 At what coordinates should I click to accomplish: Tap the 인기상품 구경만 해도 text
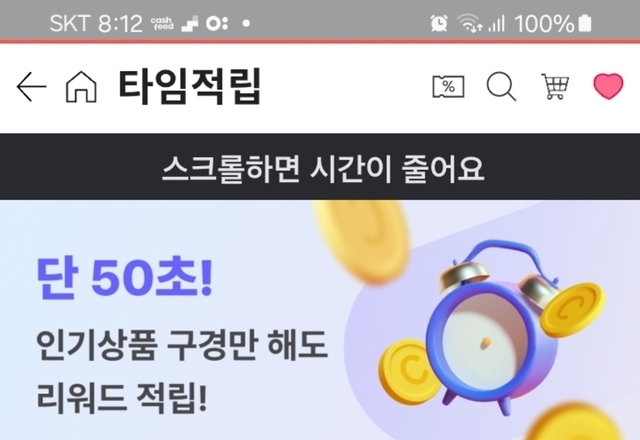(182, 345)
